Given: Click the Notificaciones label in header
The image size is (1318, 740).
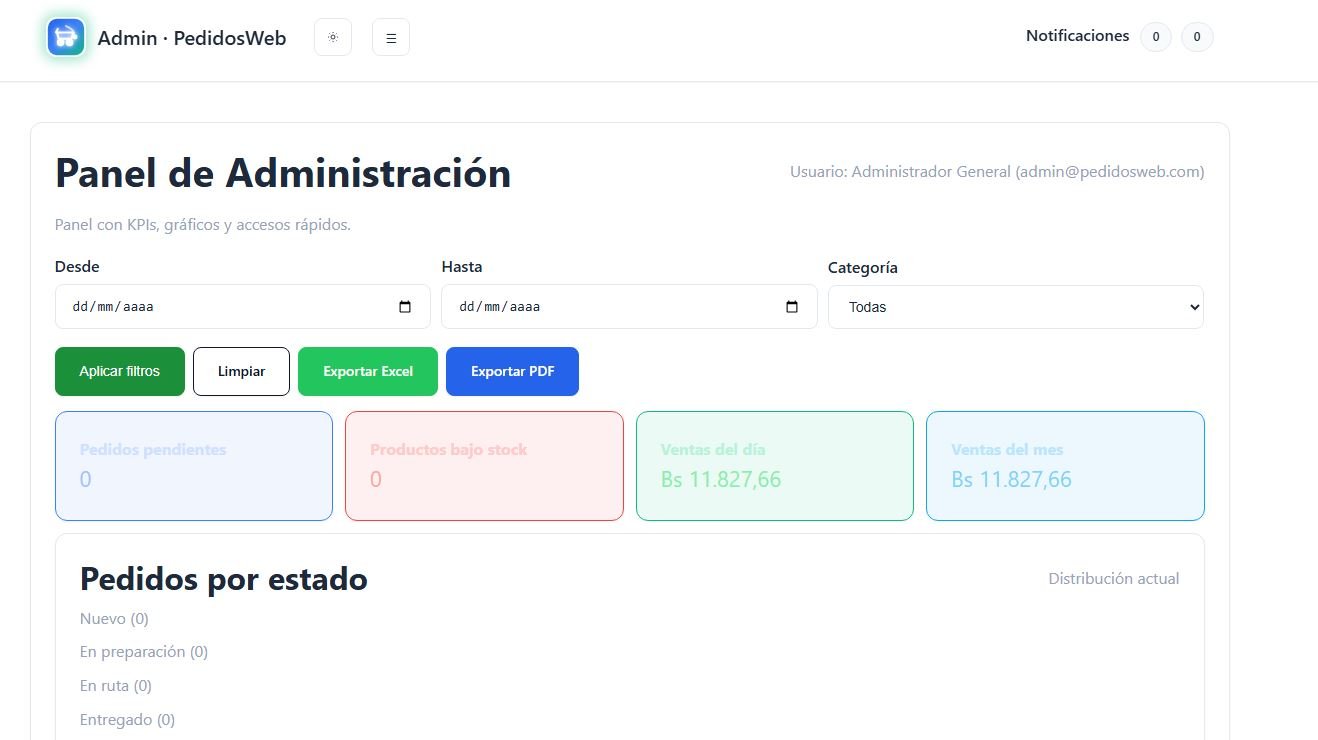Looking at the screenshot, I should point(1077,36).
